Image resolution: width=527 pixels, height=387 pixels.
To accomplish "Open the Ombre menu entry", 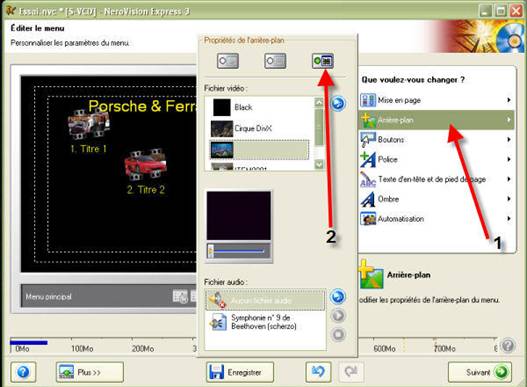I will [437, 199].
